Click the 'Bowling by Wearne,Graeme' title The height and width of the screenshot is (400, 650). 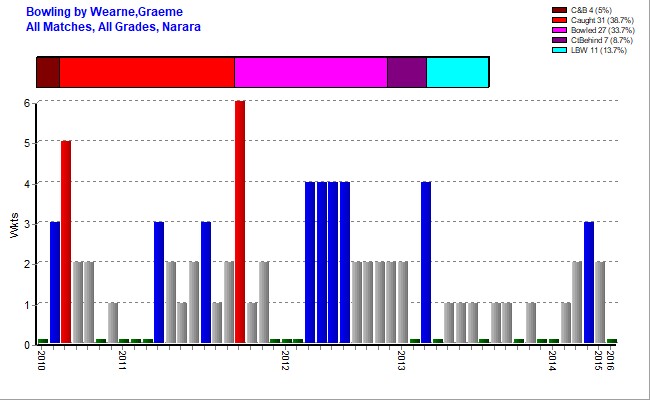pyautogui.click(x=104, y=12)
